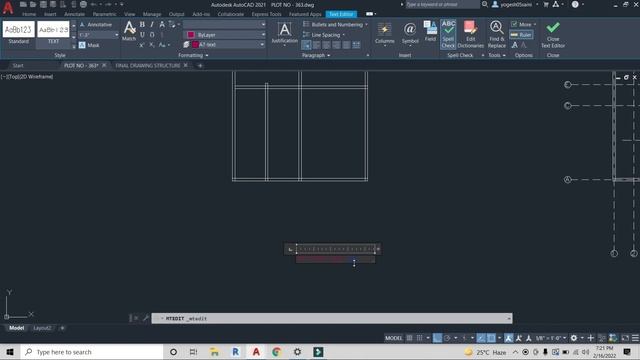Open Line Spacing menu
Screen dimensions: 640x360
pos(324,35)
